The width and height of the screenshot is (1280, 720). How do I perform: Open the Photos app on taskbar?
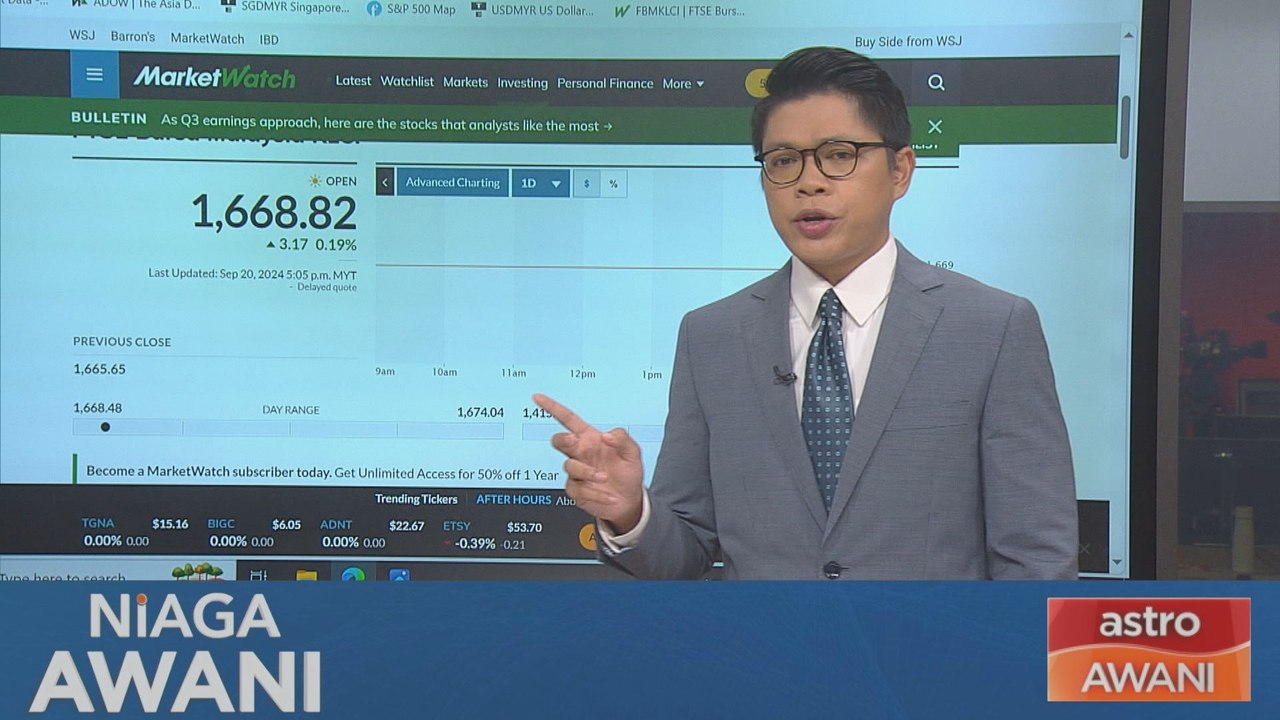pos(399,575)
